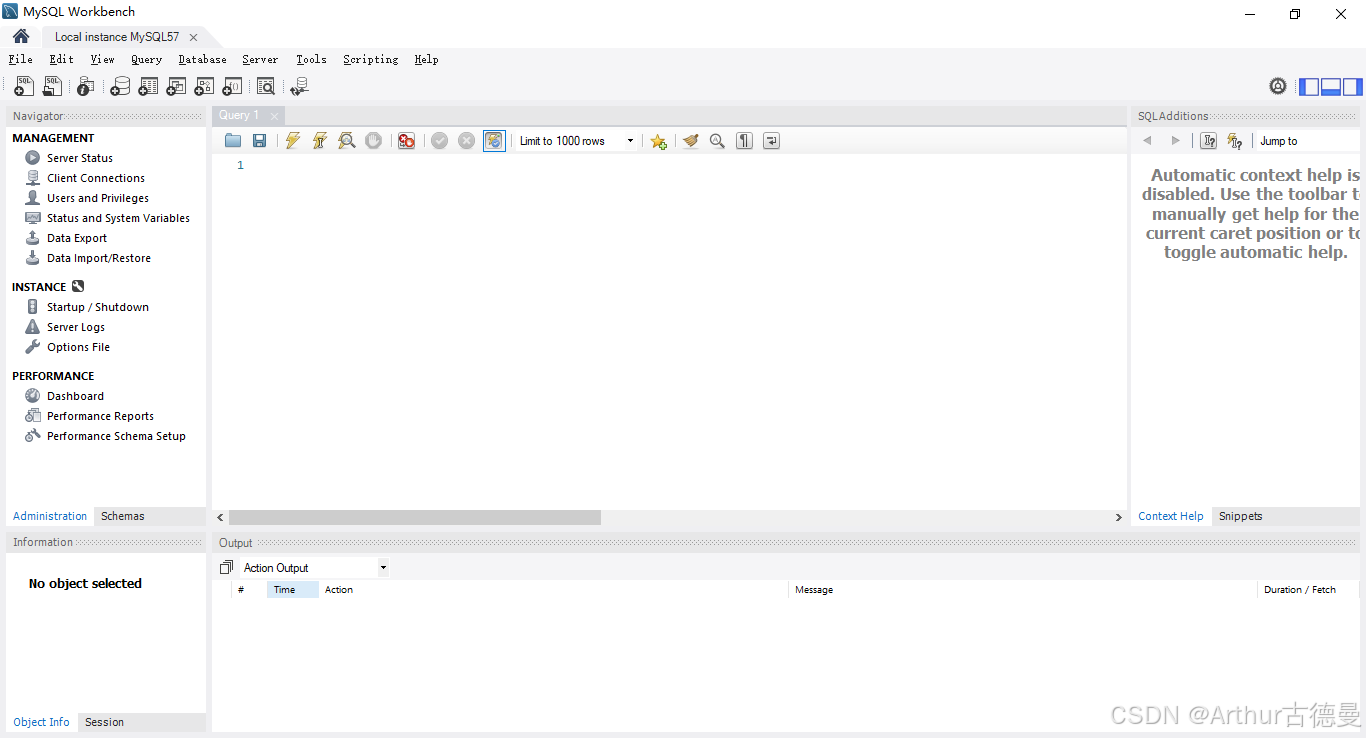Toggle the auto-commit mode button

(494, 141)
